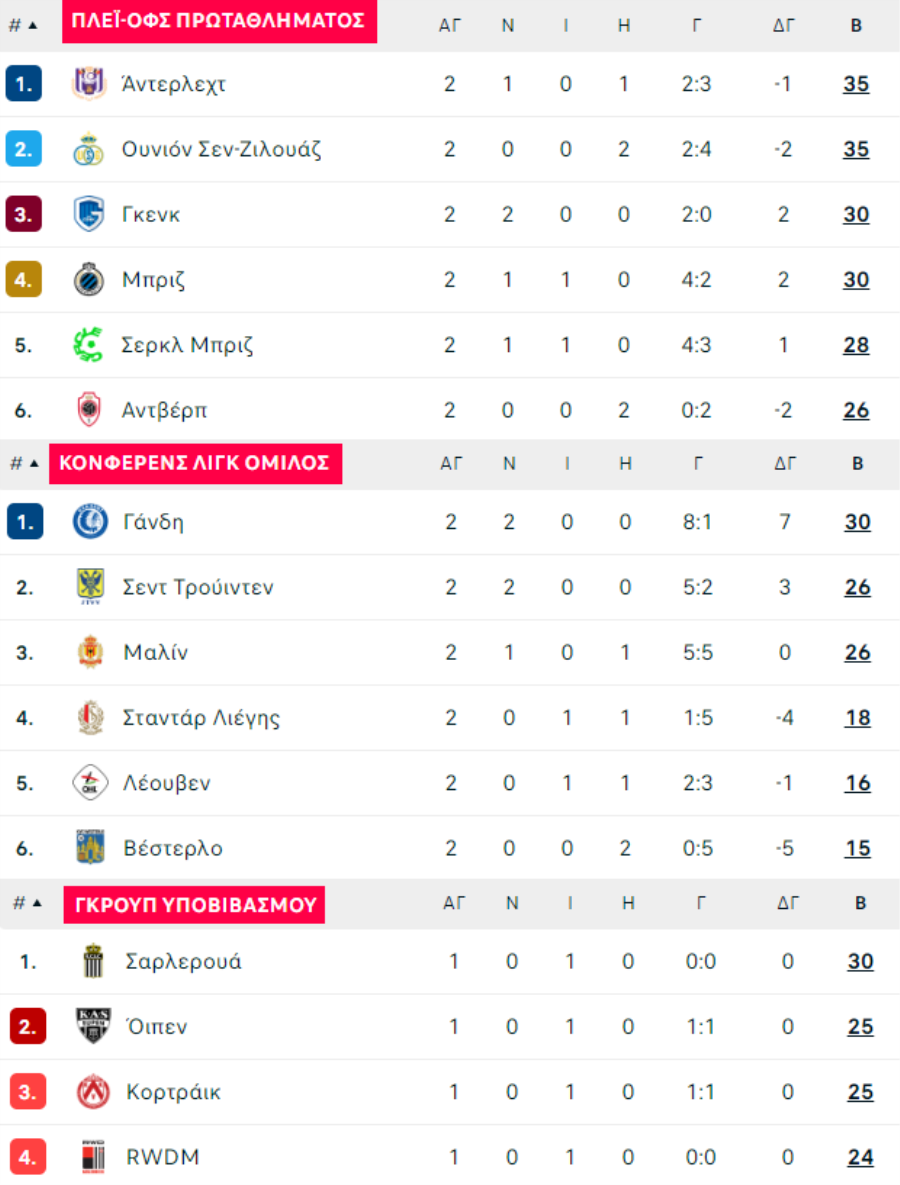Click the Anderlecht club crest

pos(88,83)
